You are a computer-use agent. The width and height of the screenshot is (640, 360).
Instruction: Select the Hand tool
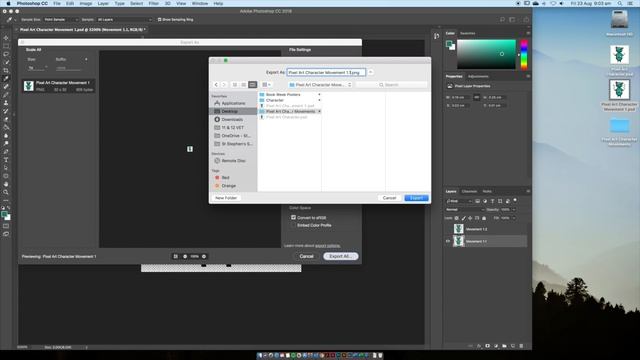coord(6,184)
